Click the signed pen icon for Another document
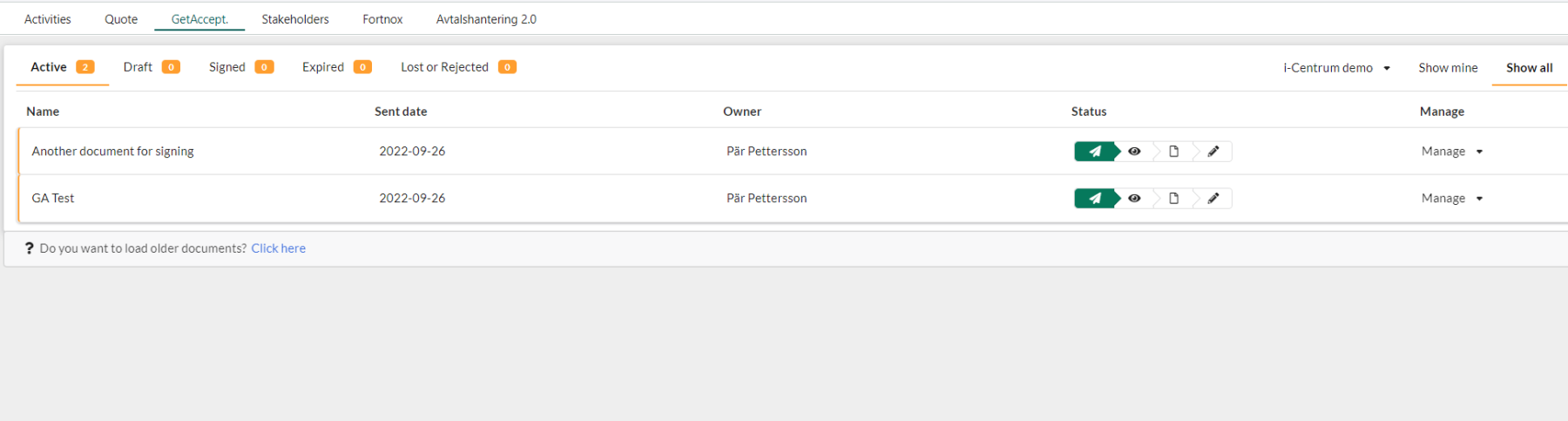This screenshot has height=421, width=1568. coord(1213,152)
